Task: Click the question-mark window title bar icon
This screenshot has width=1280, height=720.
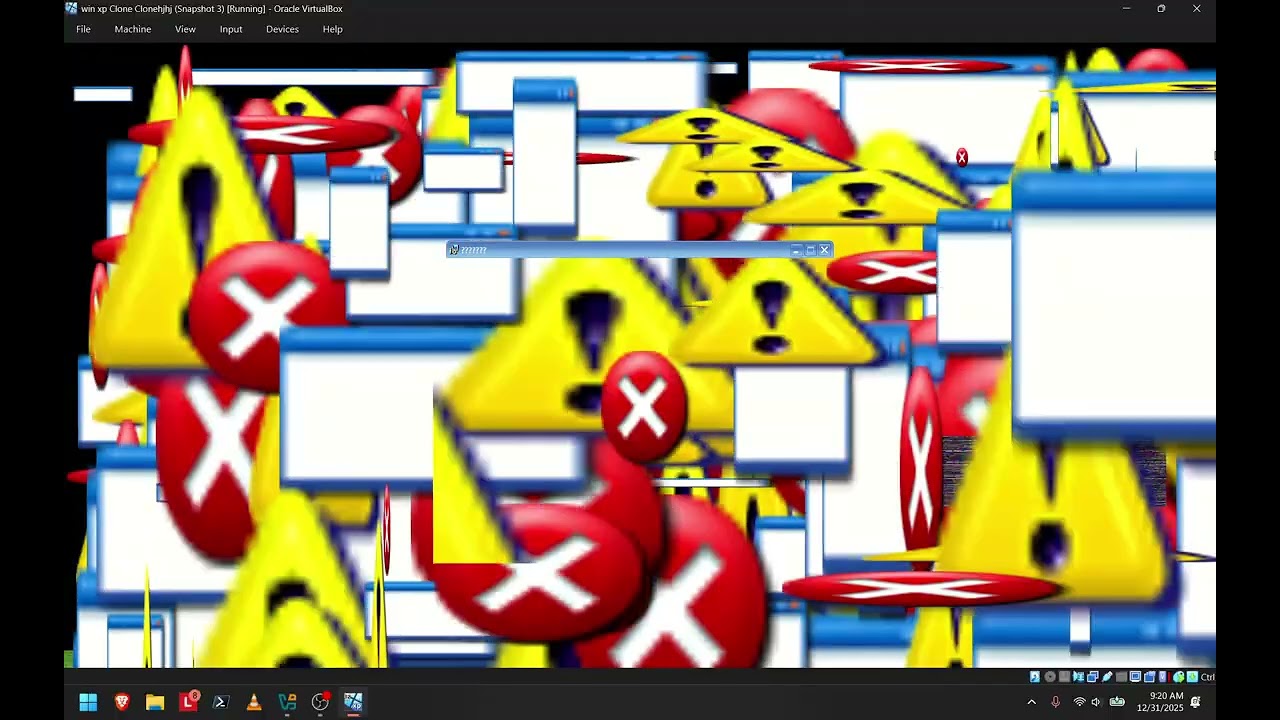Action: [453, 249]
